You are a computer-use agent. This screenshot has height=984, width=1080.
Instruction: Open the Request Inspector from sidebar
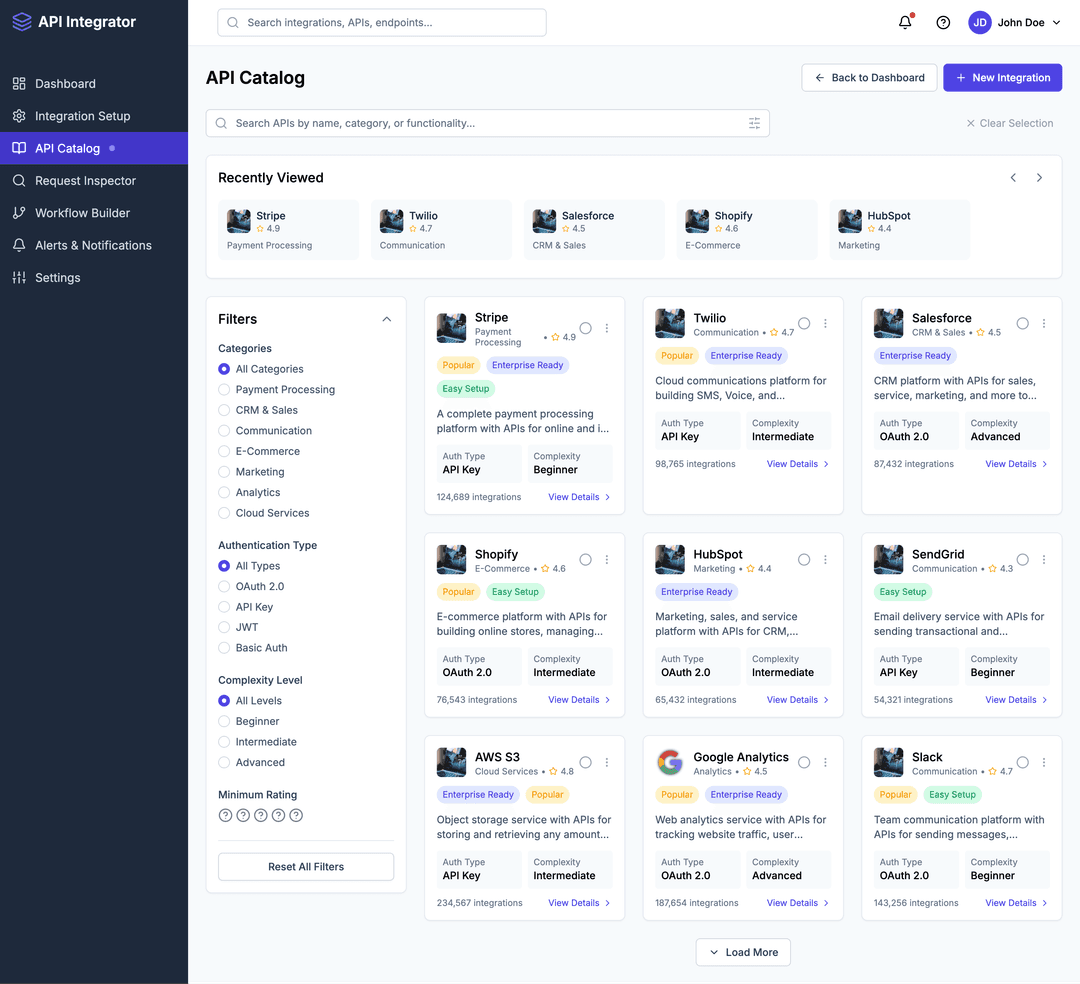pyautogui.click(x=19, y=180)
